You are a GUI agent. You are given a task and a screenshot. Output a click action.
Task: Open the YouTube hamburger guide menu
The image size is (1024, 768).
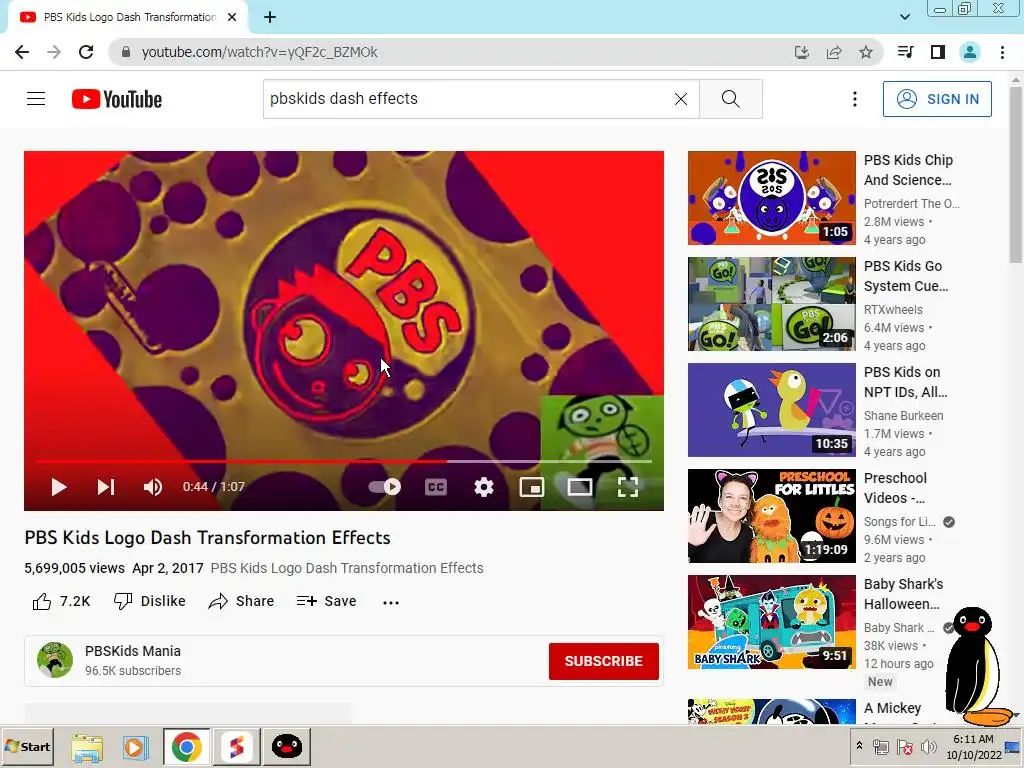coord(36,99)
